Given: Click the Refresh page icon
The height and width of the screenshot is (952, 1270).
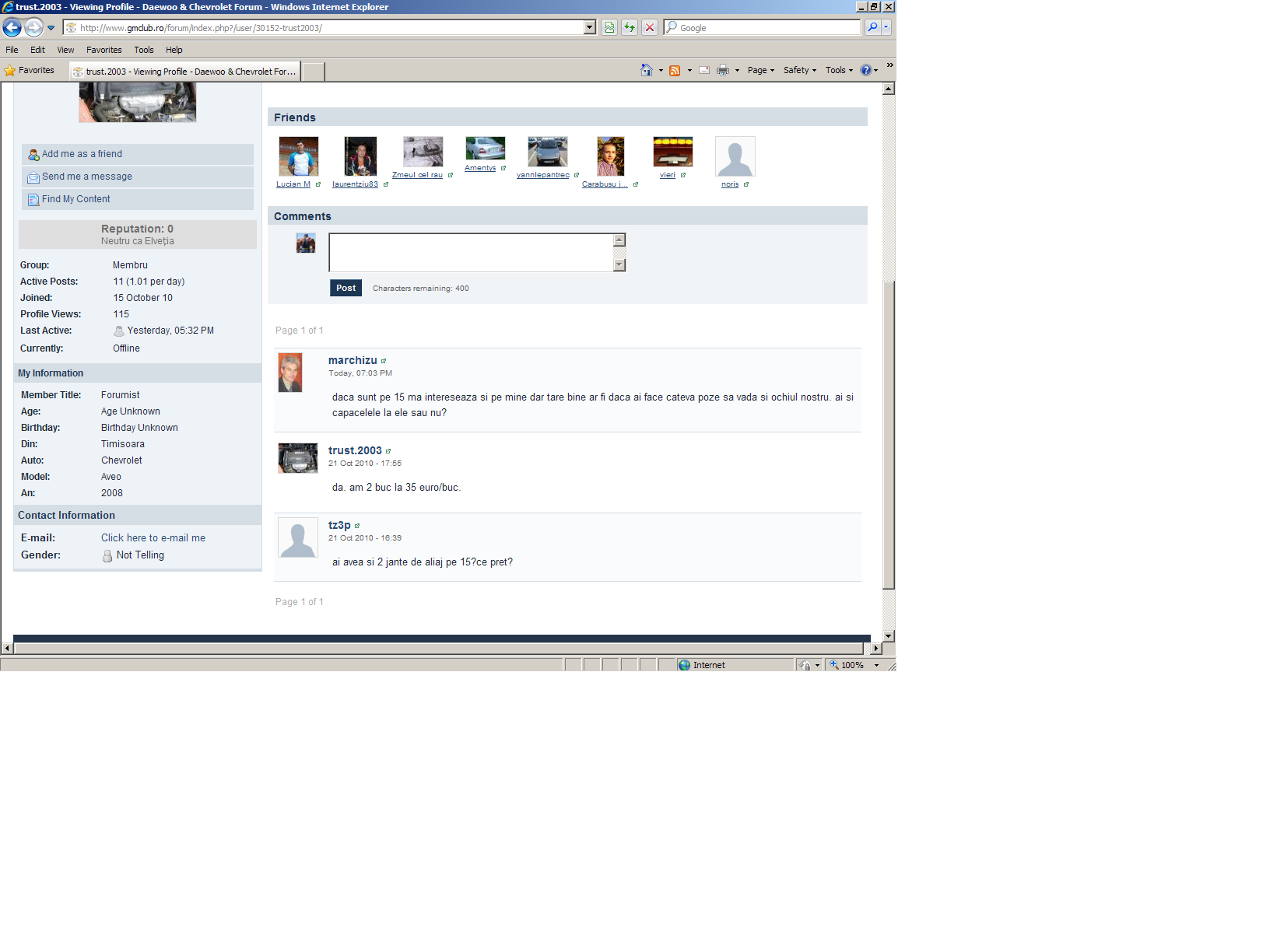Looking at the screenshot, I should tap(630, 28).
